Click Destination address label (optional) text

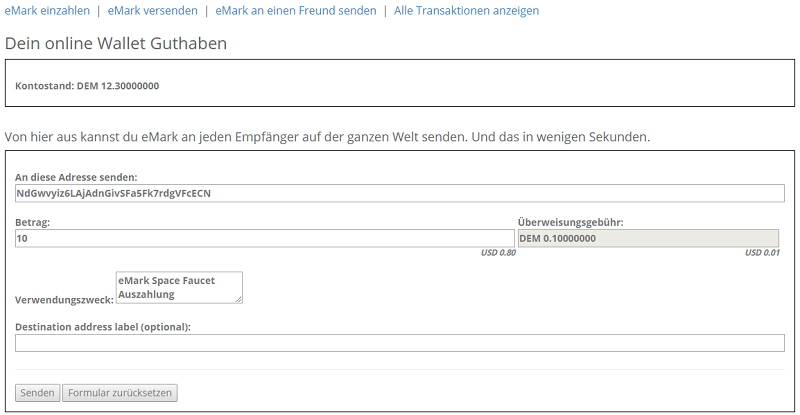point(103,327)
